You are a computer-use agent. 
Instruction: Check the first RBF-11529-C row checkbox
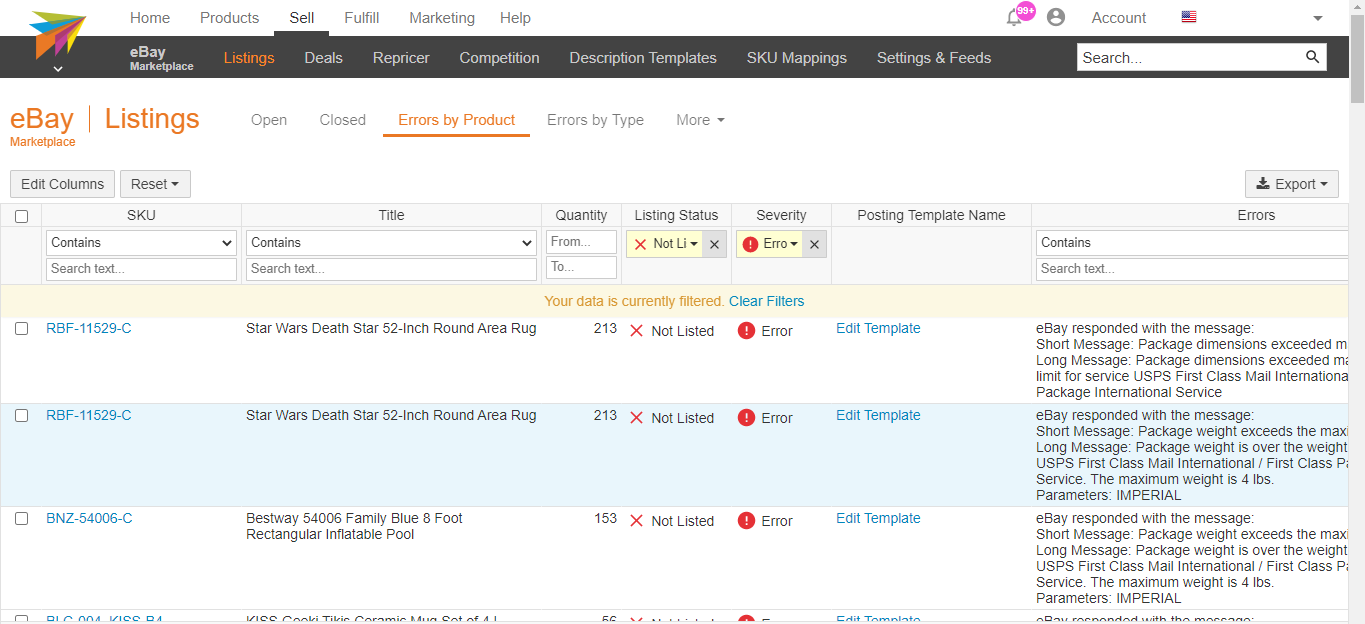[x=21, y=328]
